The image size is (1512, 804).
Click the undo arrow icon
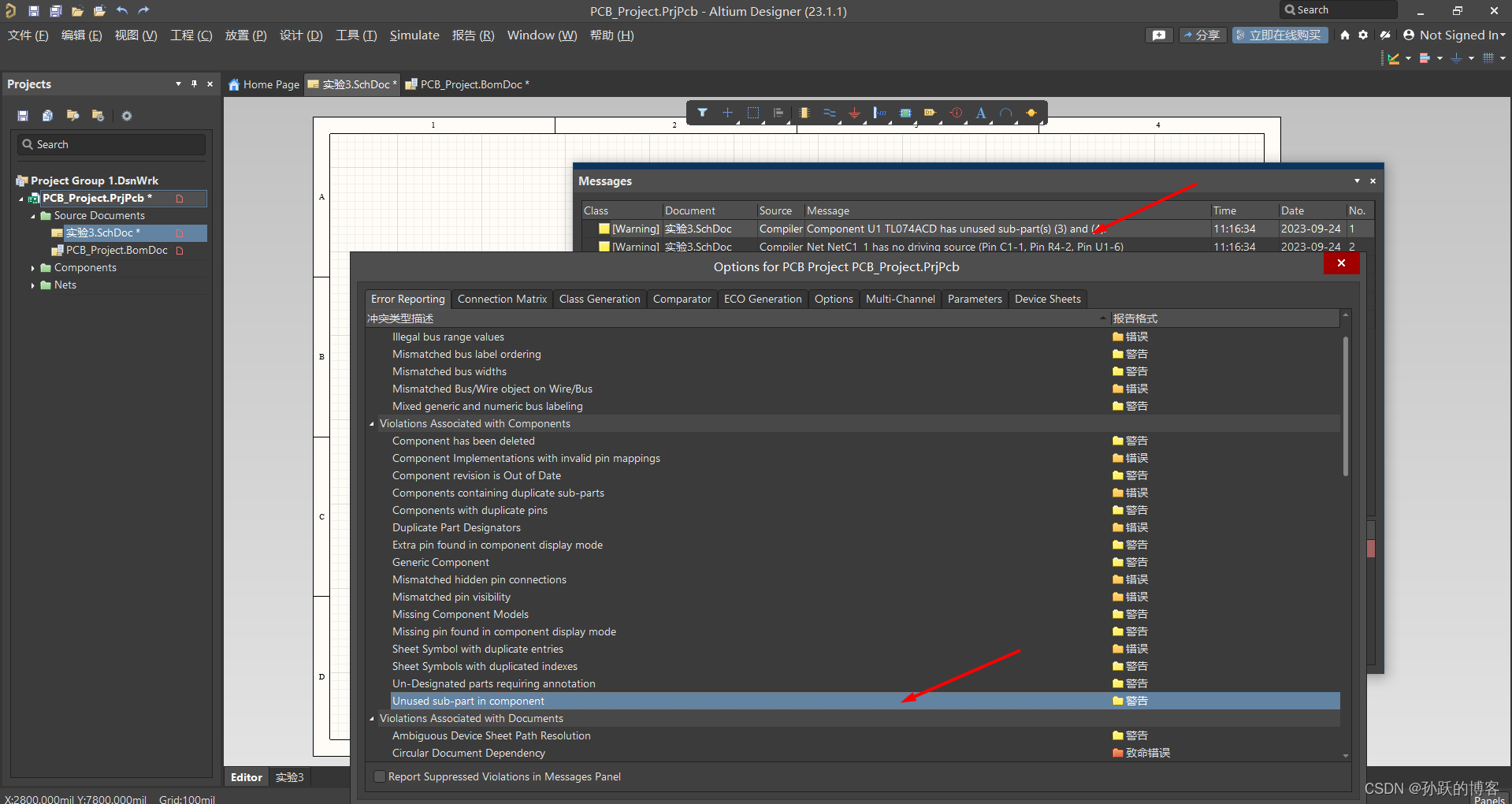click(122, 11)
